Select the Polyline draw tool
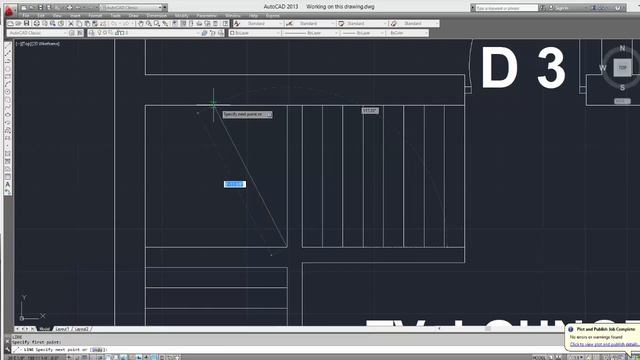 point(7,61)
